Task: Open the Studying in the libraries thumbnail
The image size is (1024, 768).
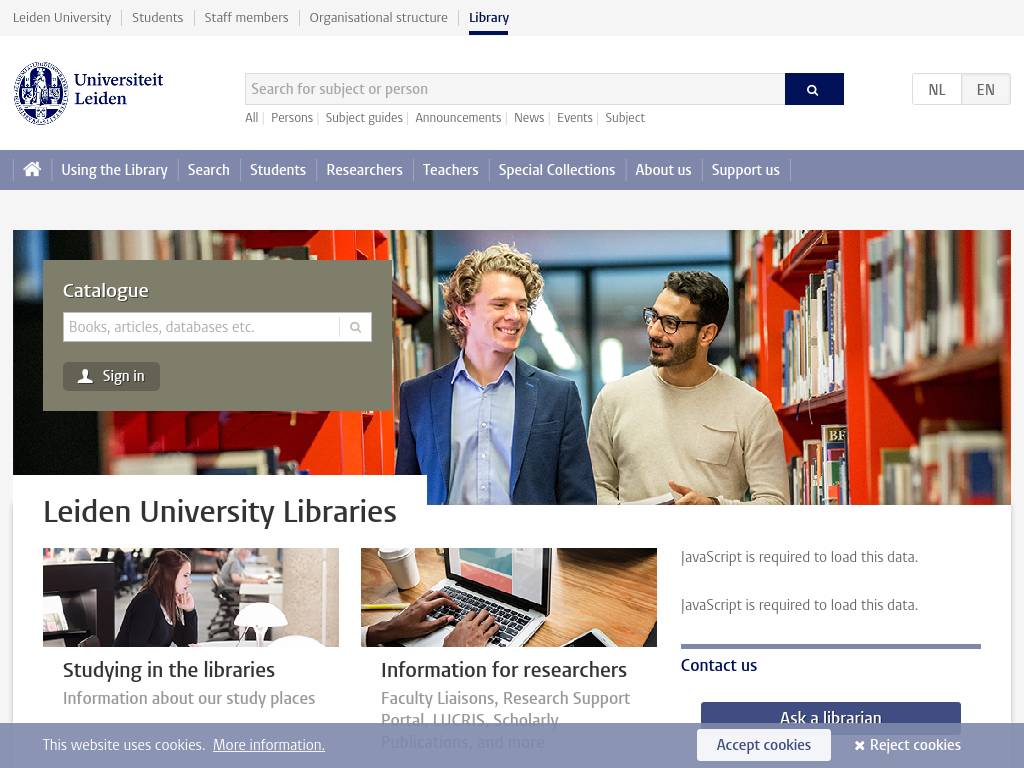Action: [x=191, y=597]
